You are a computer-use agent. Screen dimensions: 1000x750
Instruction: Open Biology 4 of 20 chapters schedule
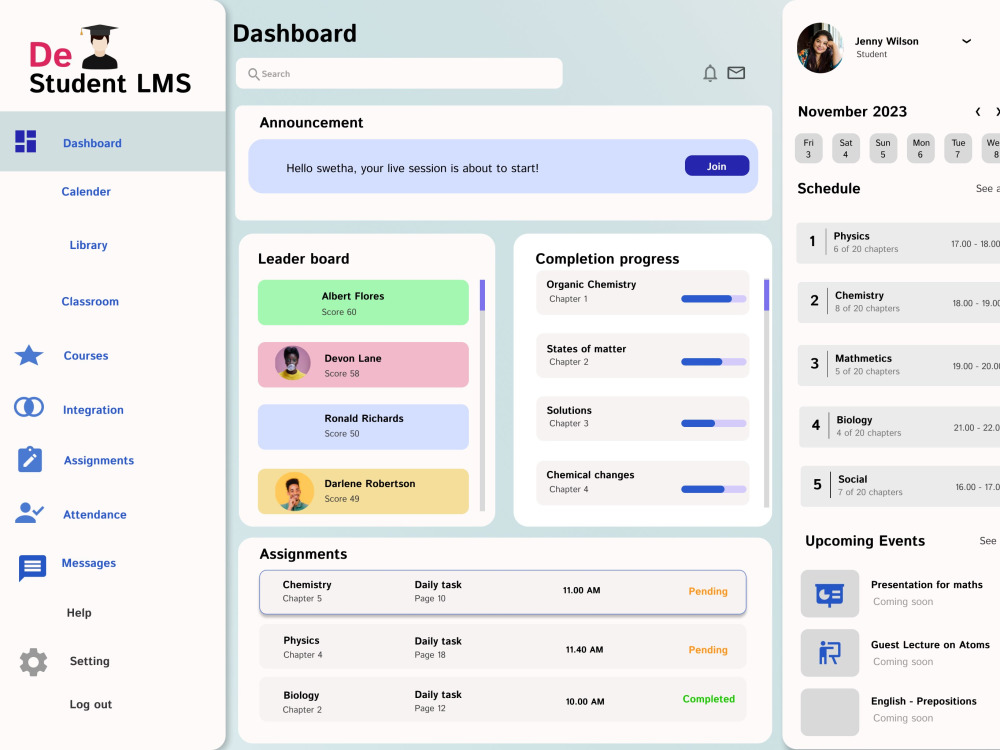point(899,427)
